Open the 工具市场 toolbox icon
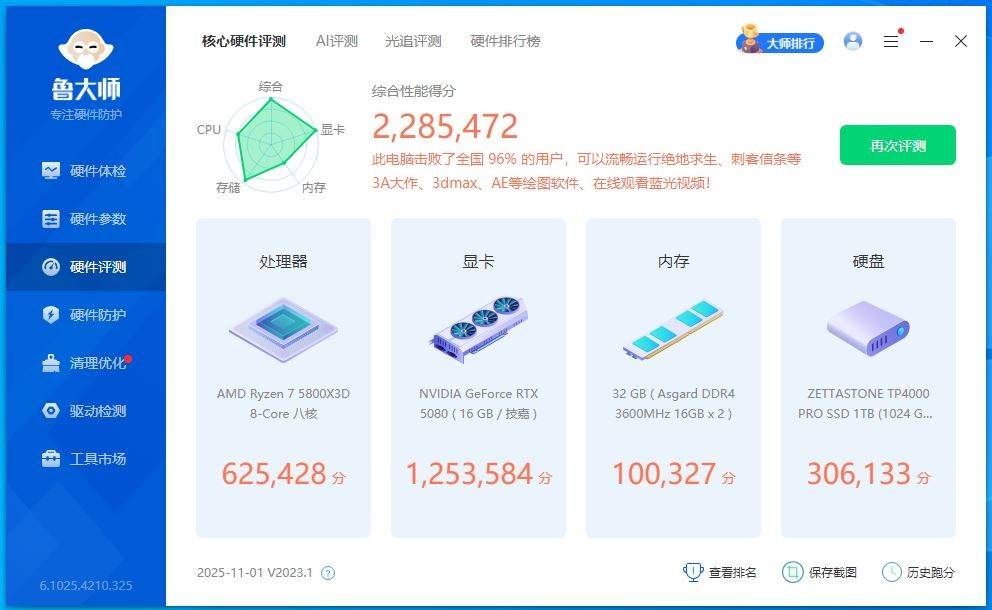This screenshot has height=610, width=992. [53, 459]
